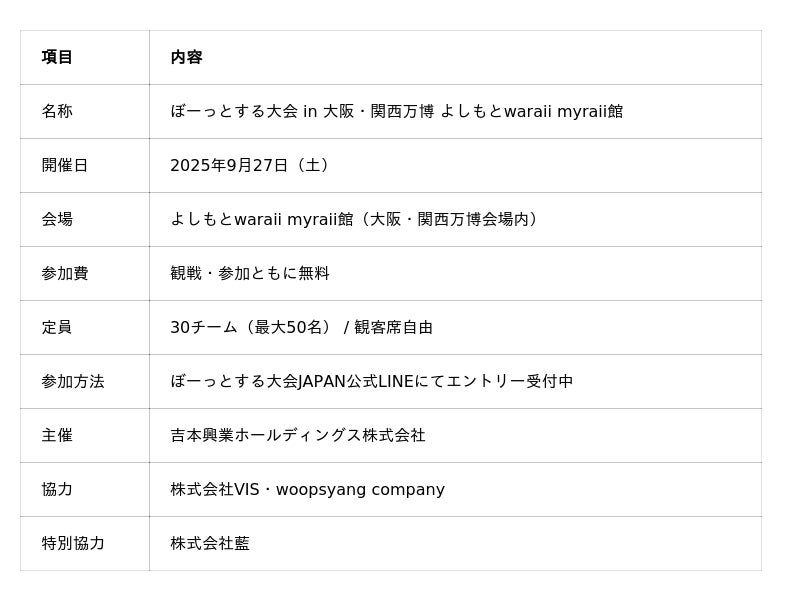Select the 名称 row label
Viewport: 800px width, 601px height.
pos(57,112)
